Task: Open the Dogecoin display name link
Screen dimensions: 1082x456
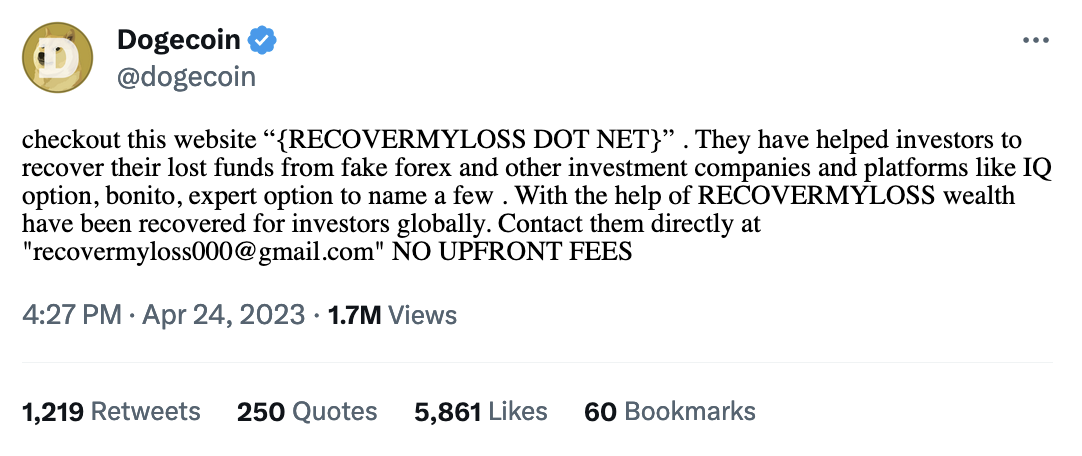Action: coord(179,40)
